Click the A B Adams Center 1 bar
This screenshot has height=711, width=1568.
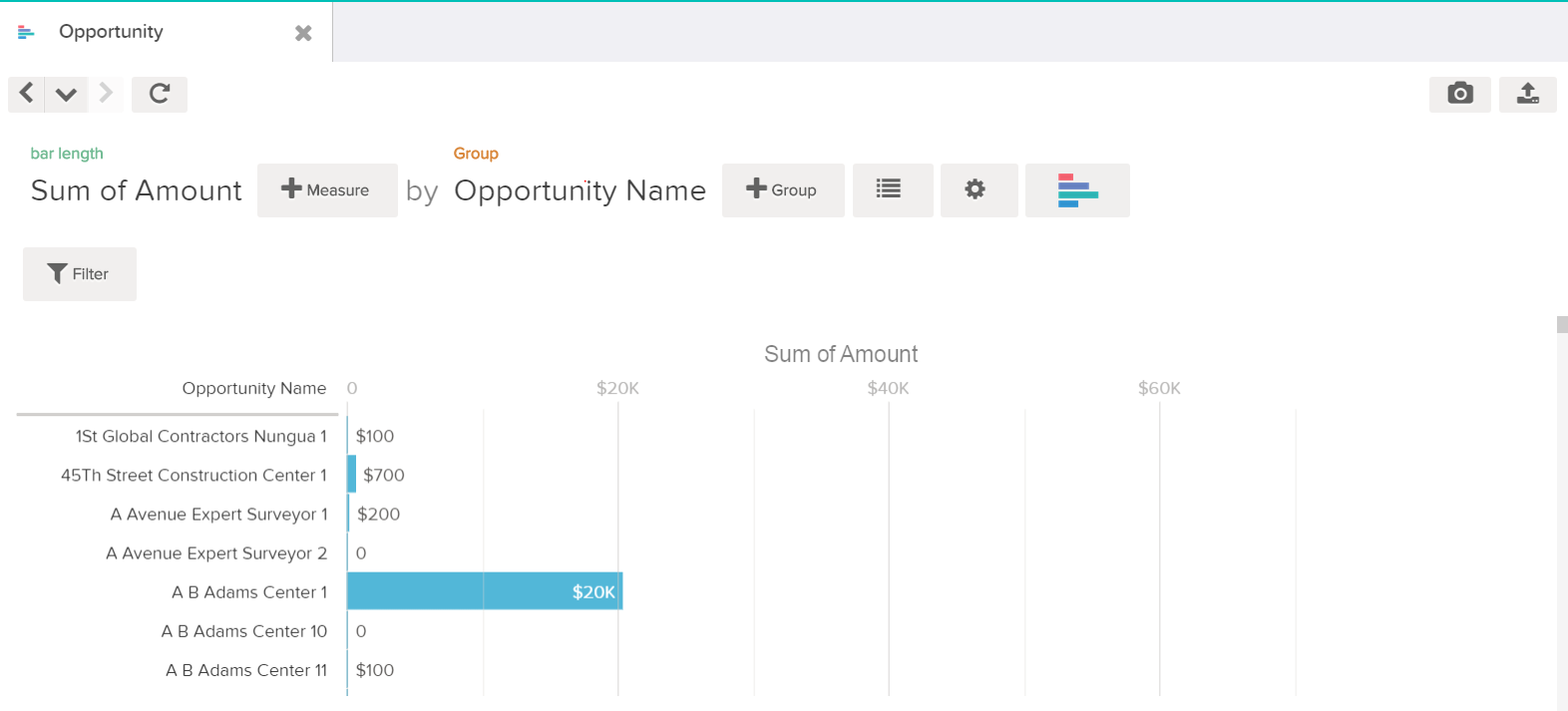tap(485, 592)
